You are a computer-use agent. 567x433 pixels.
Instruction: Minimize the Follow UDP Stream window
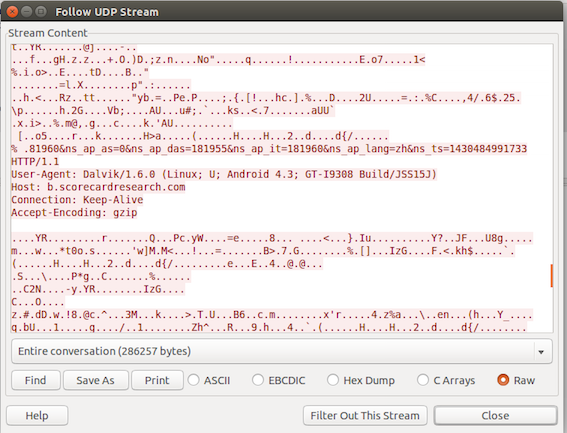coord(26,12)
